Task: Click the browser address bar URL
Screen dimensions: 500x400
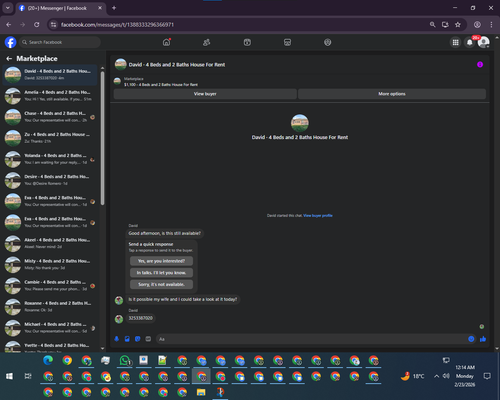Action: [117, 25]
